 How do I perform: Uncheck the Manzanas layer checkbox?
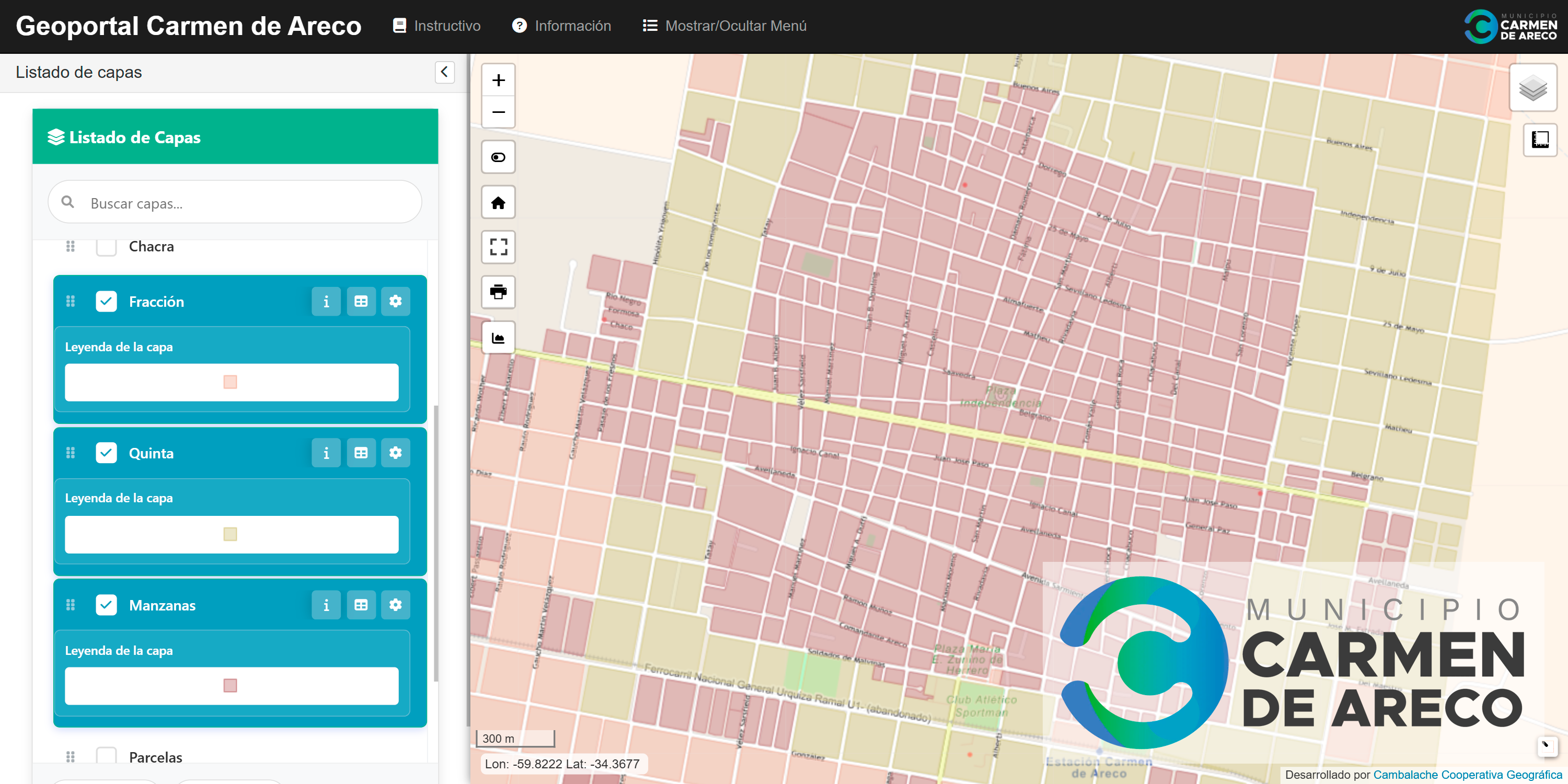(x=107, y=605)
